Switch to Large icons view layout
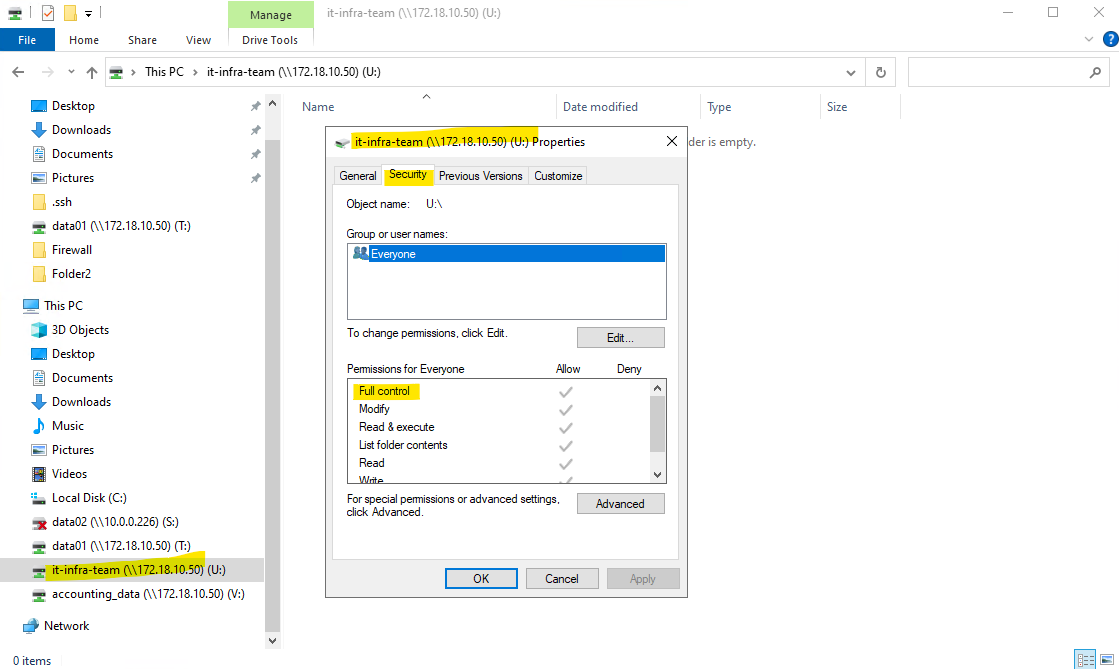Screen dimensions: 1119x669 (x=1107, y=660)
